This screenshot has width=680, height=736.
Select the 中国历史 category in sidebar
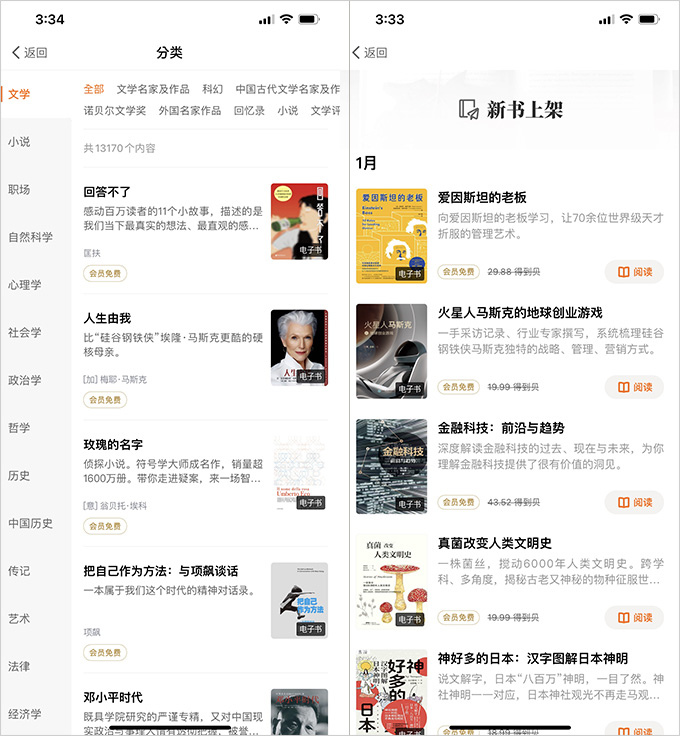point(30,523)
